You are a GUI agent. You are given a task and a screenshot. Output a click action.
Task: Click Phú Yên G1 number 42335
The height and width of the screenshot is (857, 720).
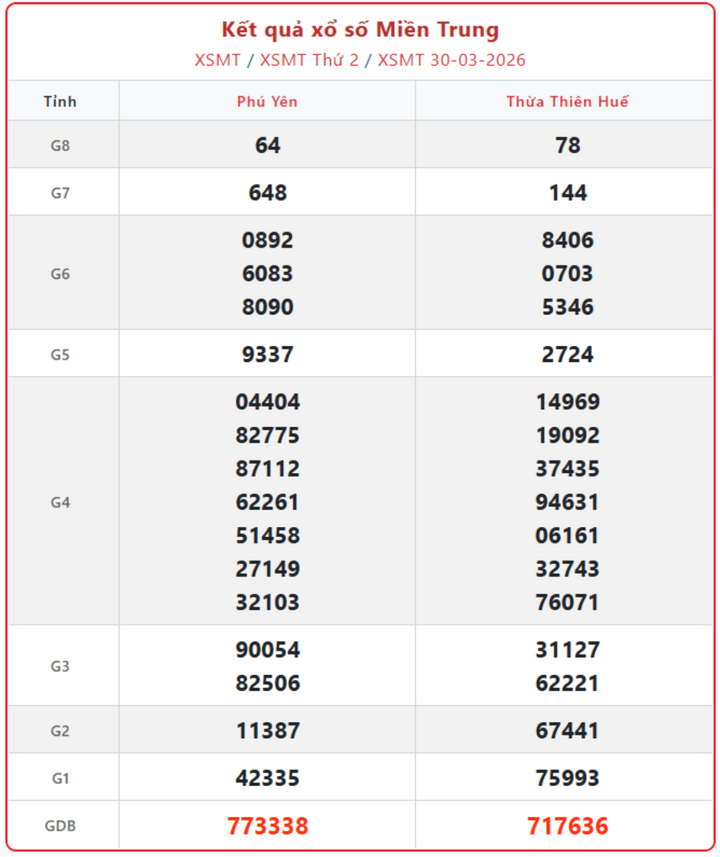pos(267,778)
